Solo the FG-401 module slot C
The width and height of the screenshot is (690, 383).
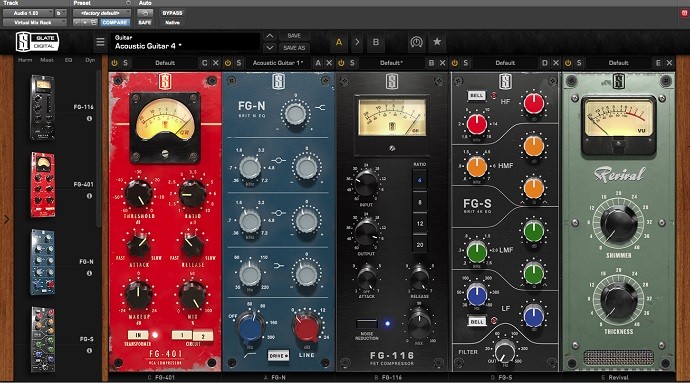coord(125,63)
